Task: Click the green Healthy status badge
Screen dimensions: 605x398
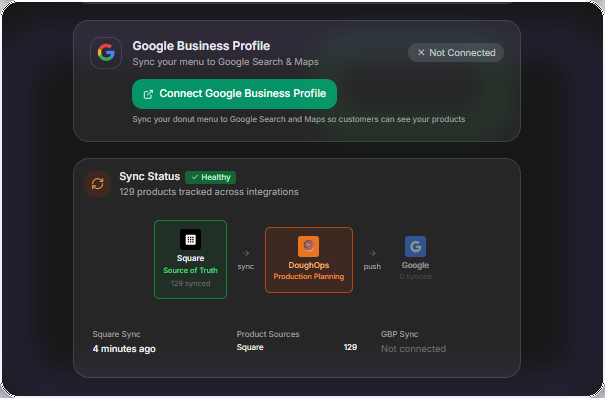Action: click(210, 177)
